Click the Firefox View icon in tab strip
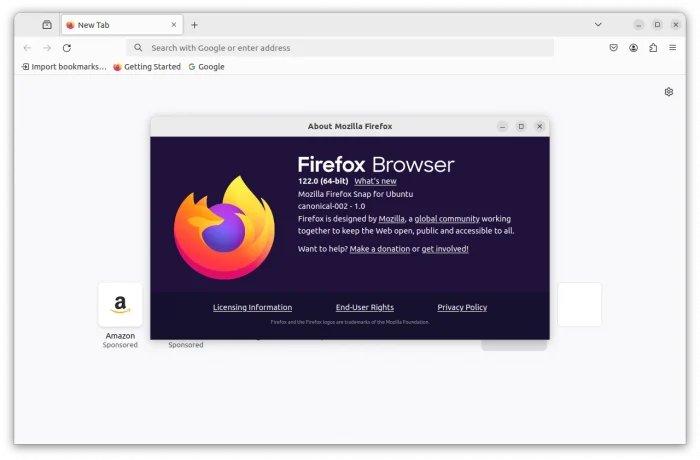 [47, 25]
